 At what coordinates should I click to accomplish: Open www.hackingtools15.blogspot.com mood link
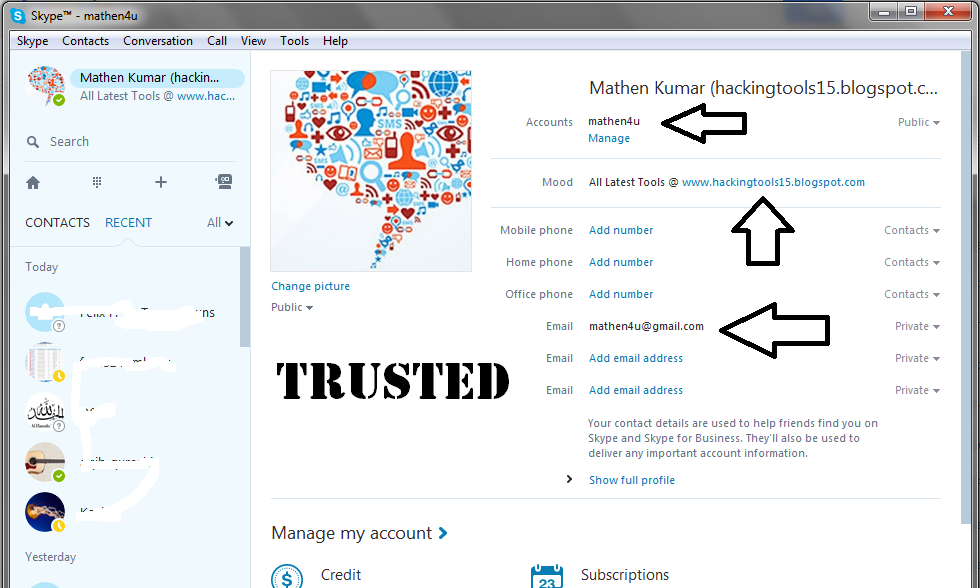(x=773, y=182)
